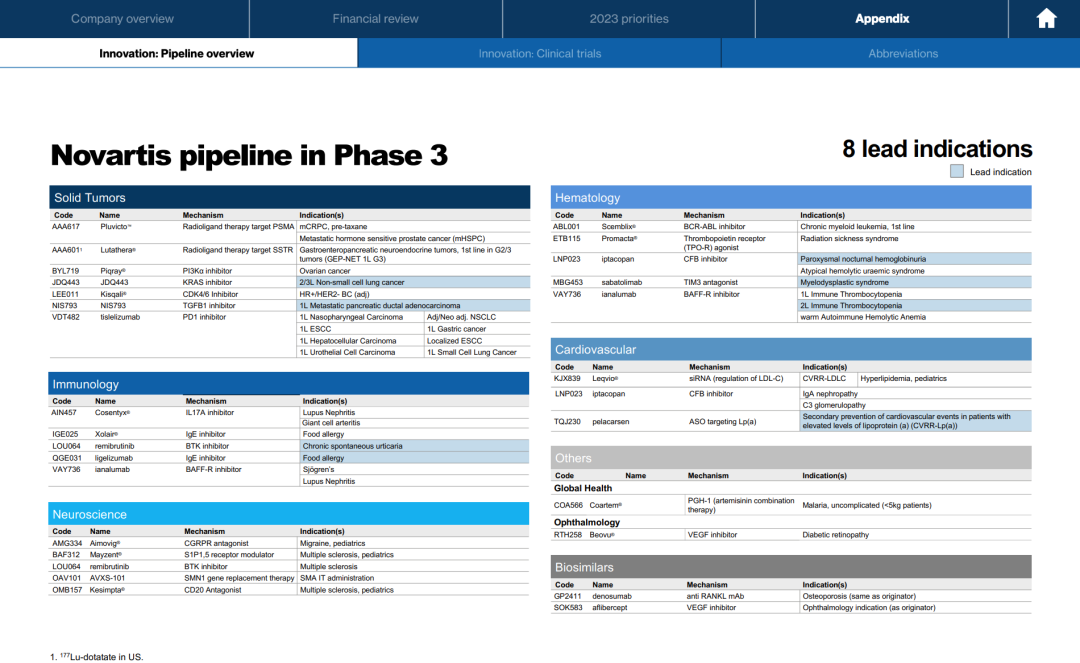Open the Company overview section
Screen dimensions: 1080x663
(x=123, y=19)
